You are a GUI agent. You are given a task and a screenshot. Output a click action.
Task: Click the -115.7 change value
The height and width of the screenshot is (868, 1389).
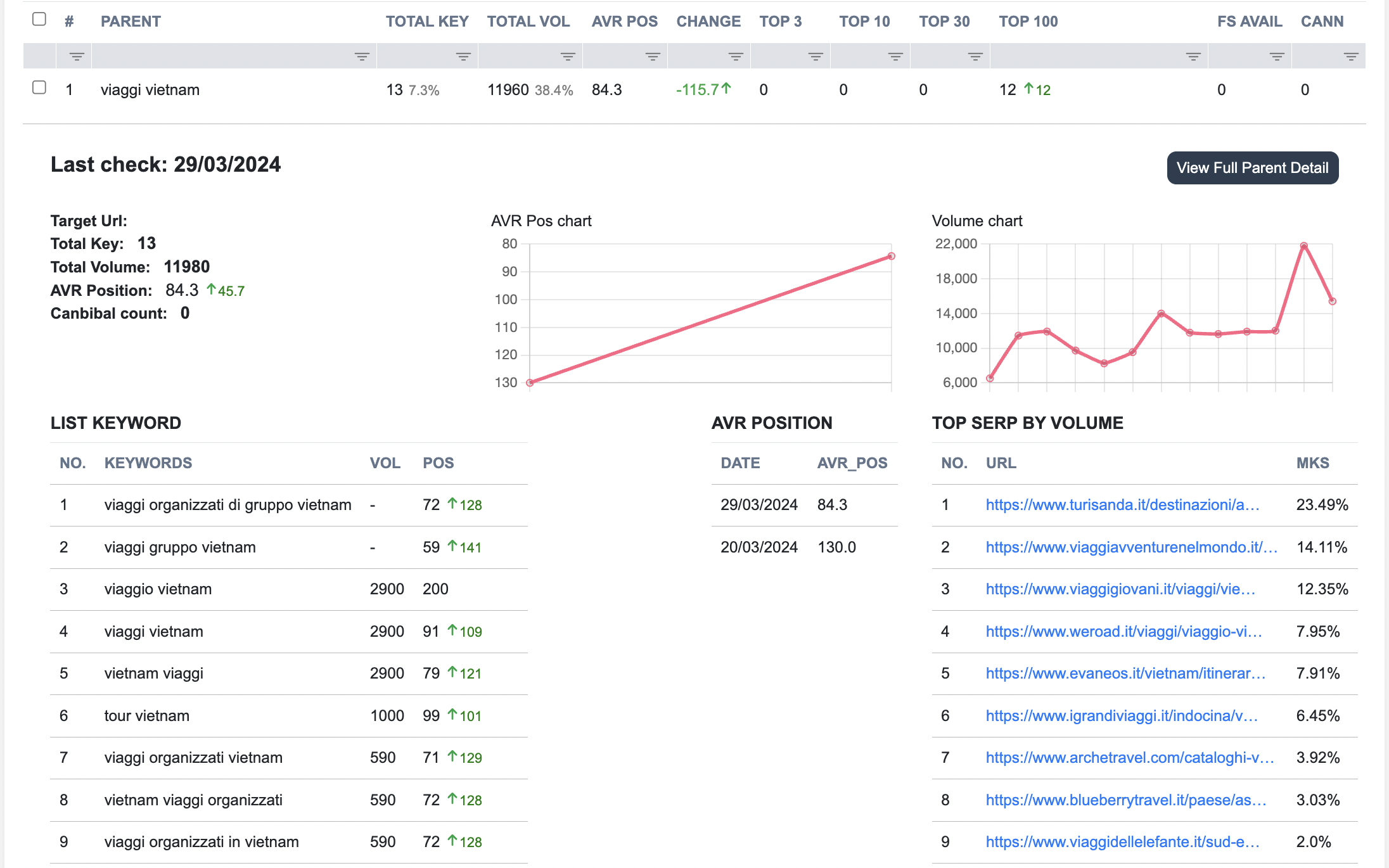[703, 89]
